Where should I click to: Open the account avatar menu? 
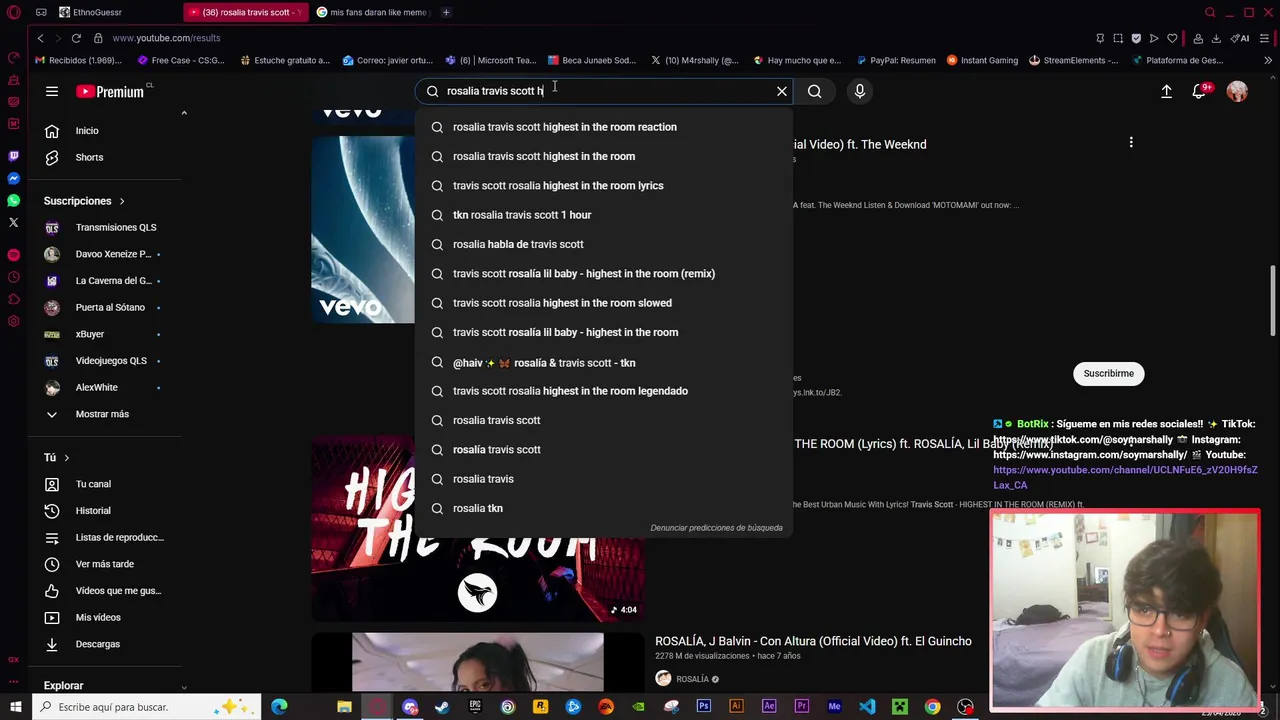pos(1238,91)
